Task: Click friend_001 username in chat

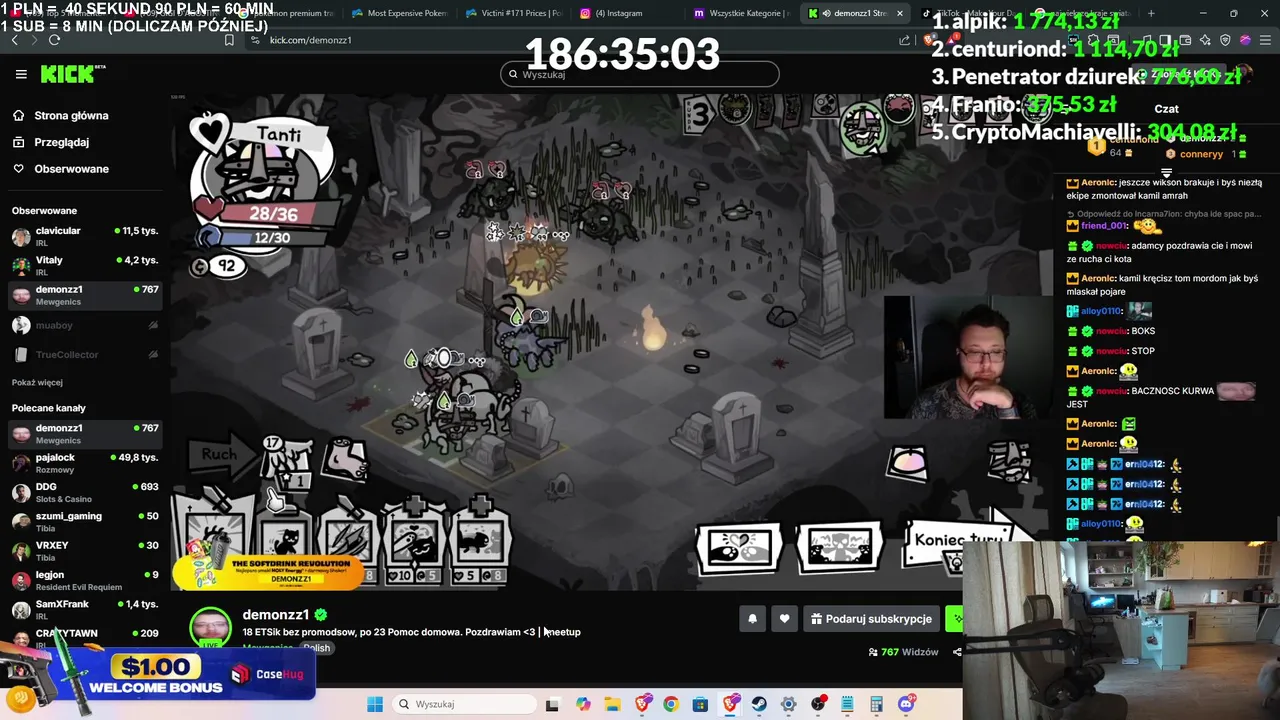Action: pyautogui.click(x=1104, y=226)
